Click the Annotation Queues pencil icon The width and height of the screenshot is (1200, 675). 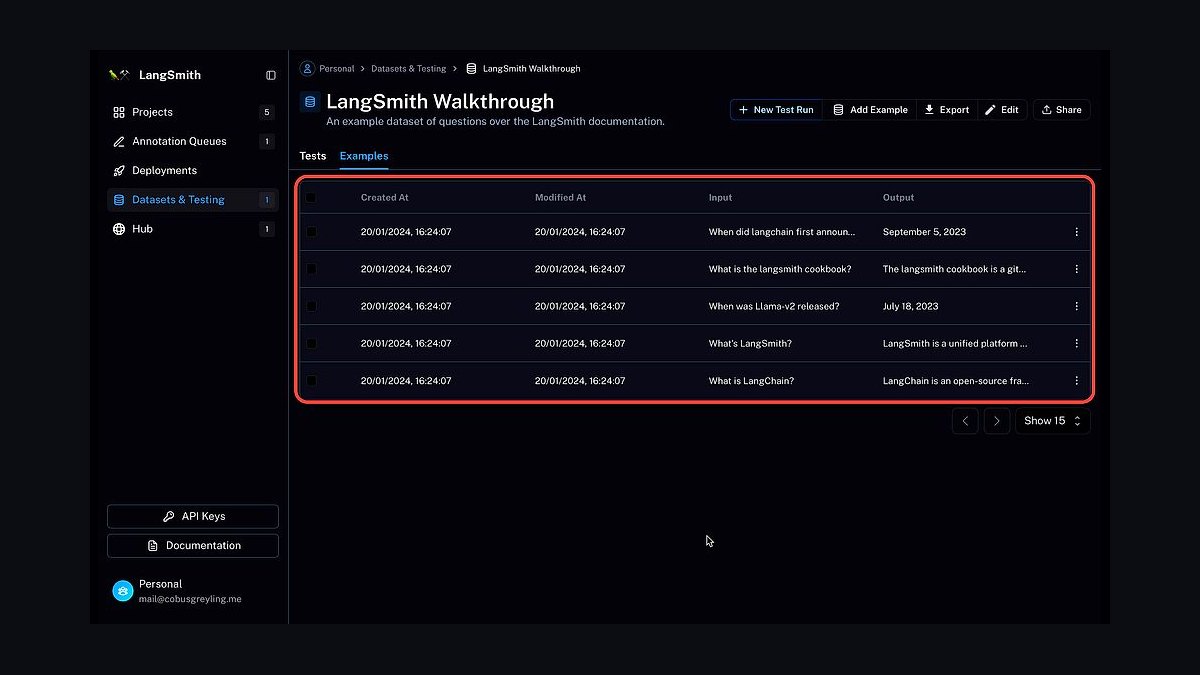click(119, 141)
